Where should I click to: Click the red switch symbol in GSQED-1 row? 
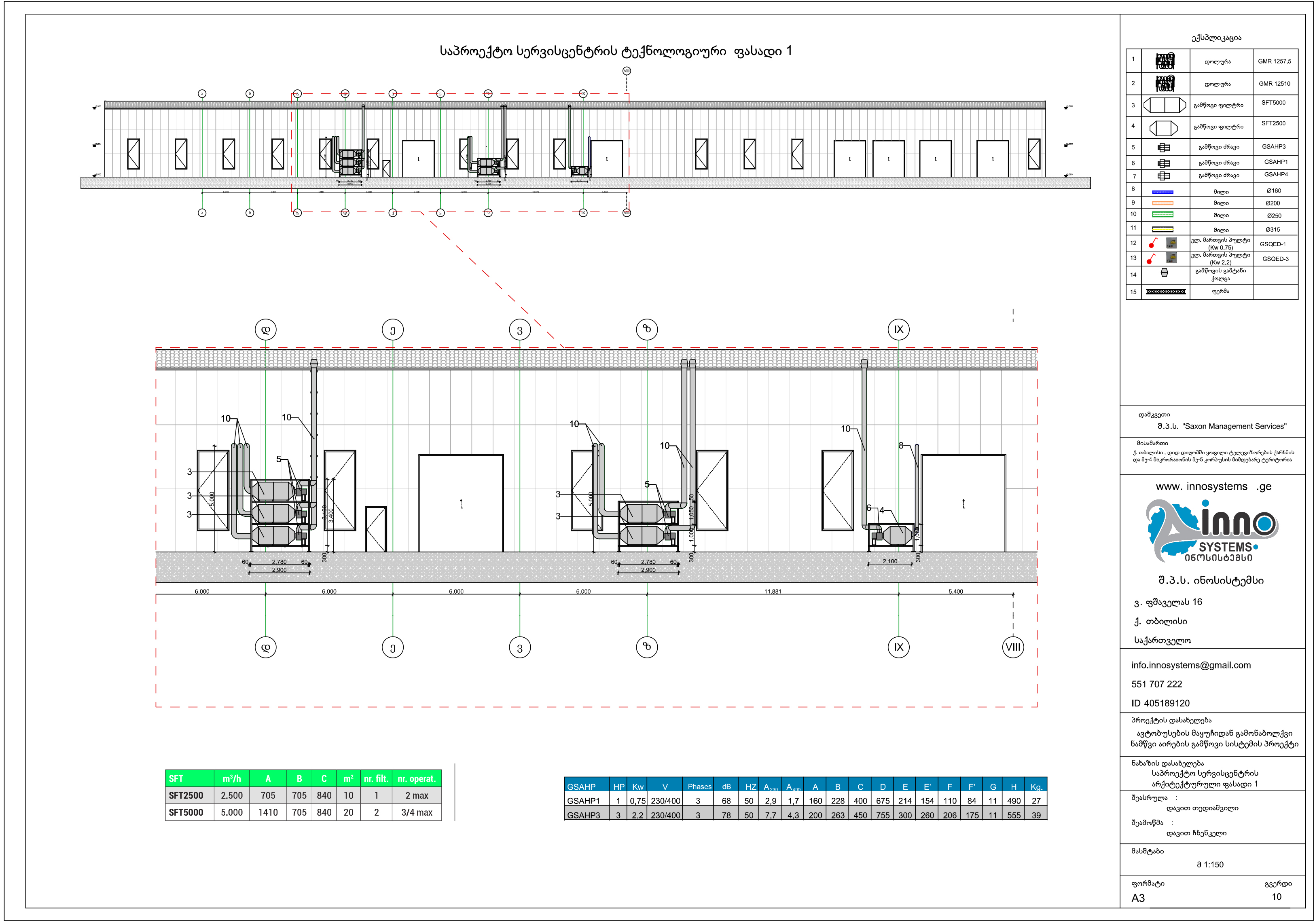pyautogui.click(x=1153, y=243)
